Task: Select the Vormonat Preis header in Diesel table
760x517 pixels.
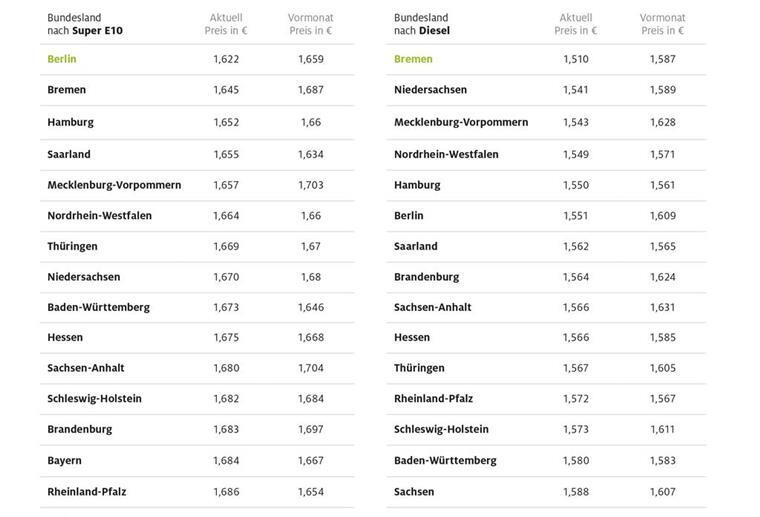Action: 662,24
